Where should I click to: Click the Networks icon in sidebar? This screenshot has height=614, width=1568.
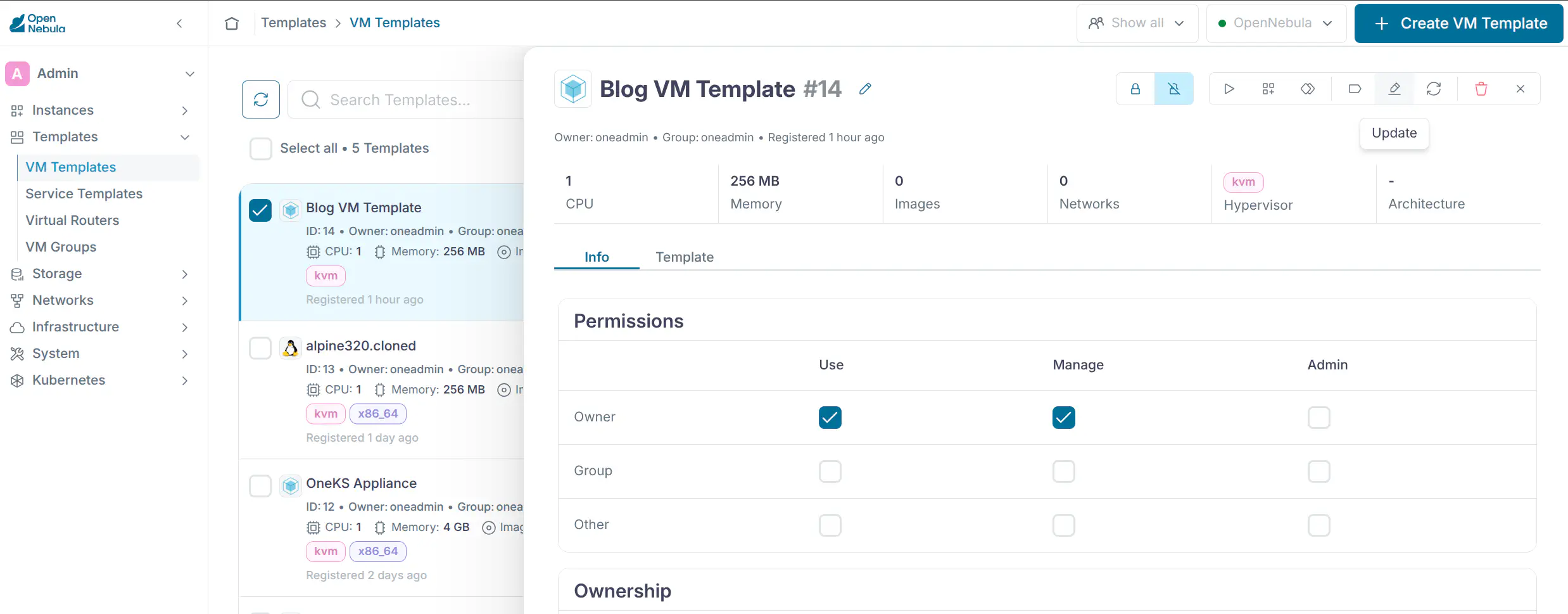click(17, 300)
